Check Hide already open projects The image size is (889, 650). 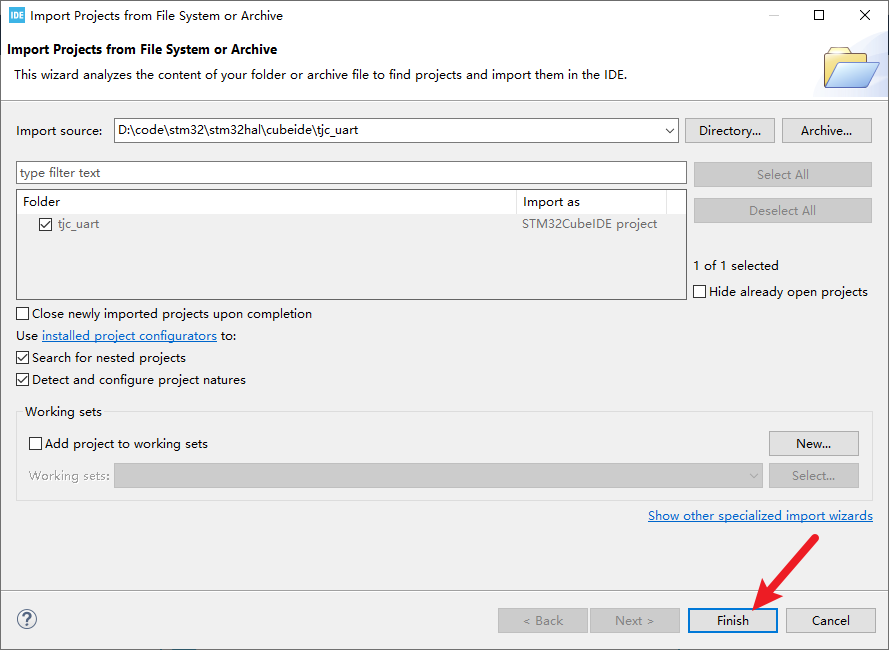coord(700,292)
